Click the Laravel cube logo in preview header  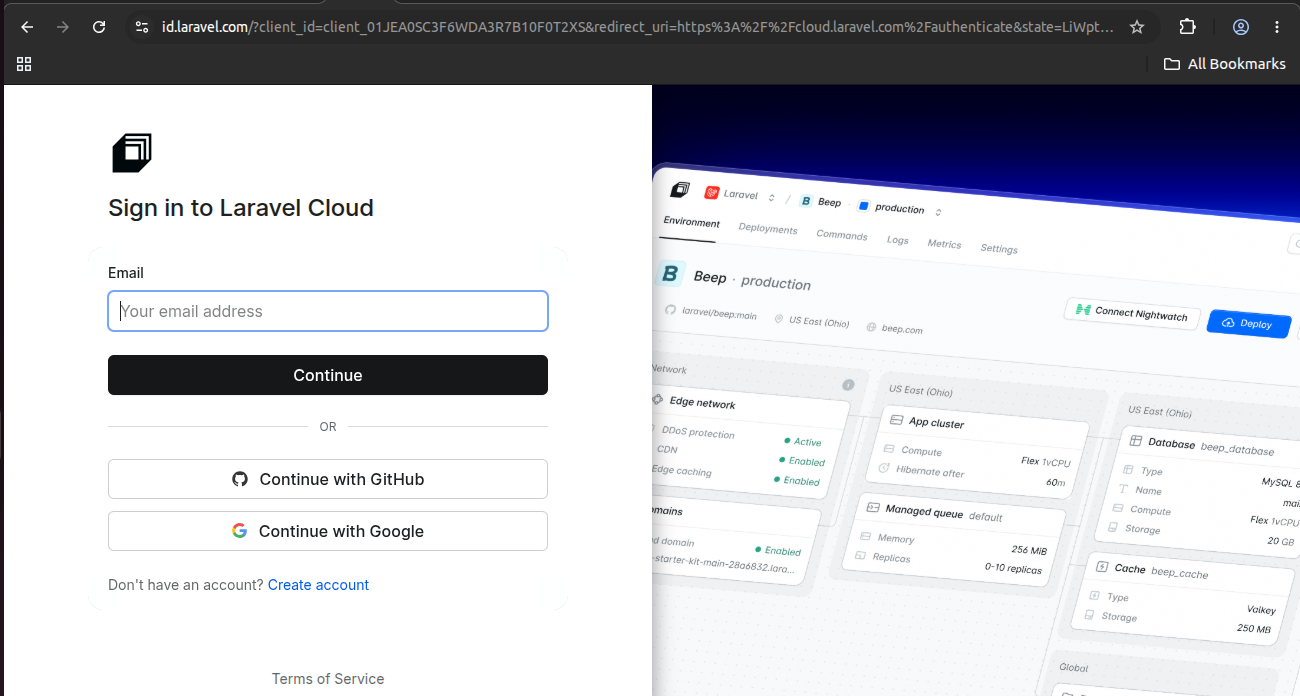(681, 190)
